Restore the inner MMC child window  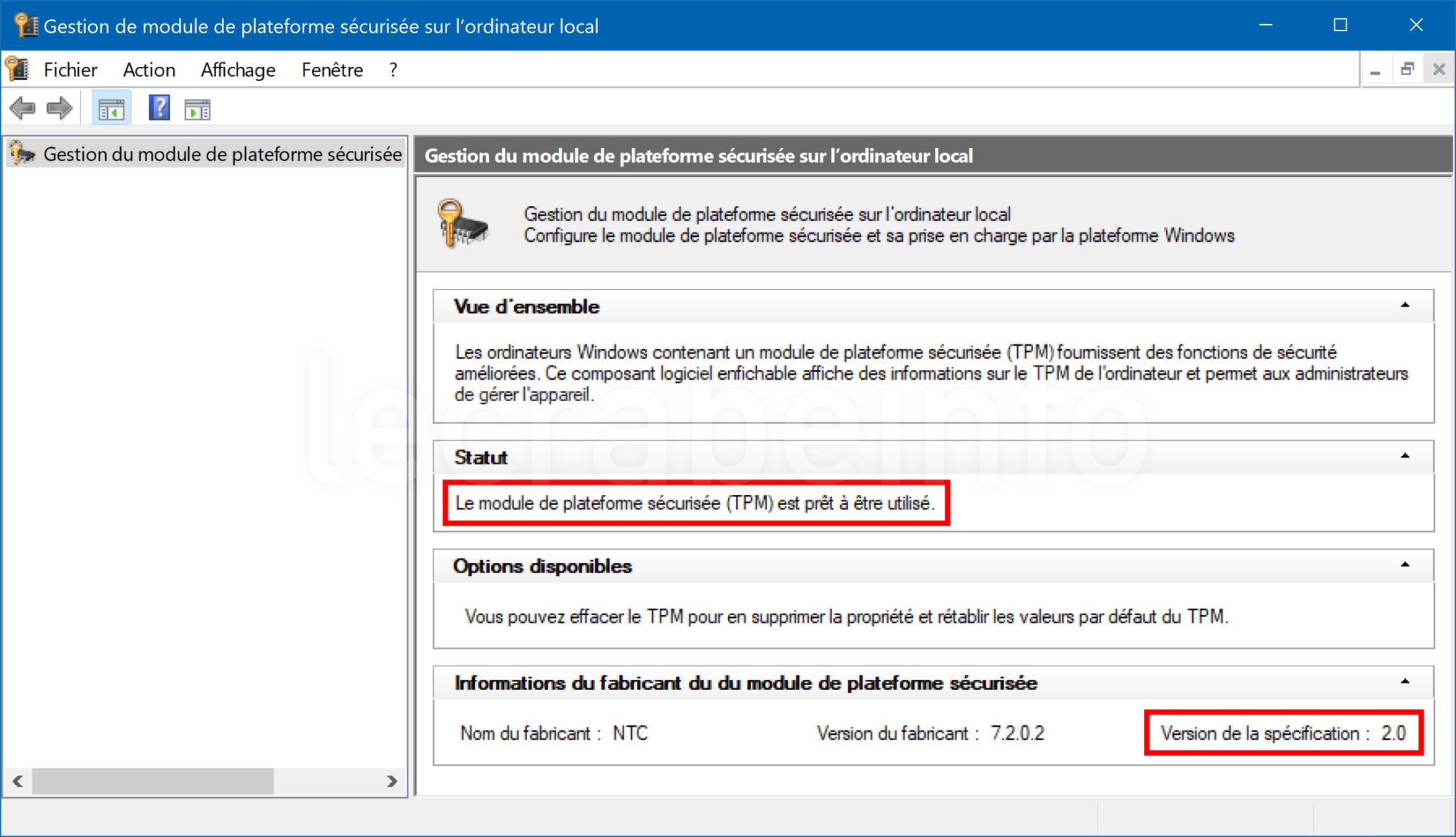click(x=1407, y=70)
